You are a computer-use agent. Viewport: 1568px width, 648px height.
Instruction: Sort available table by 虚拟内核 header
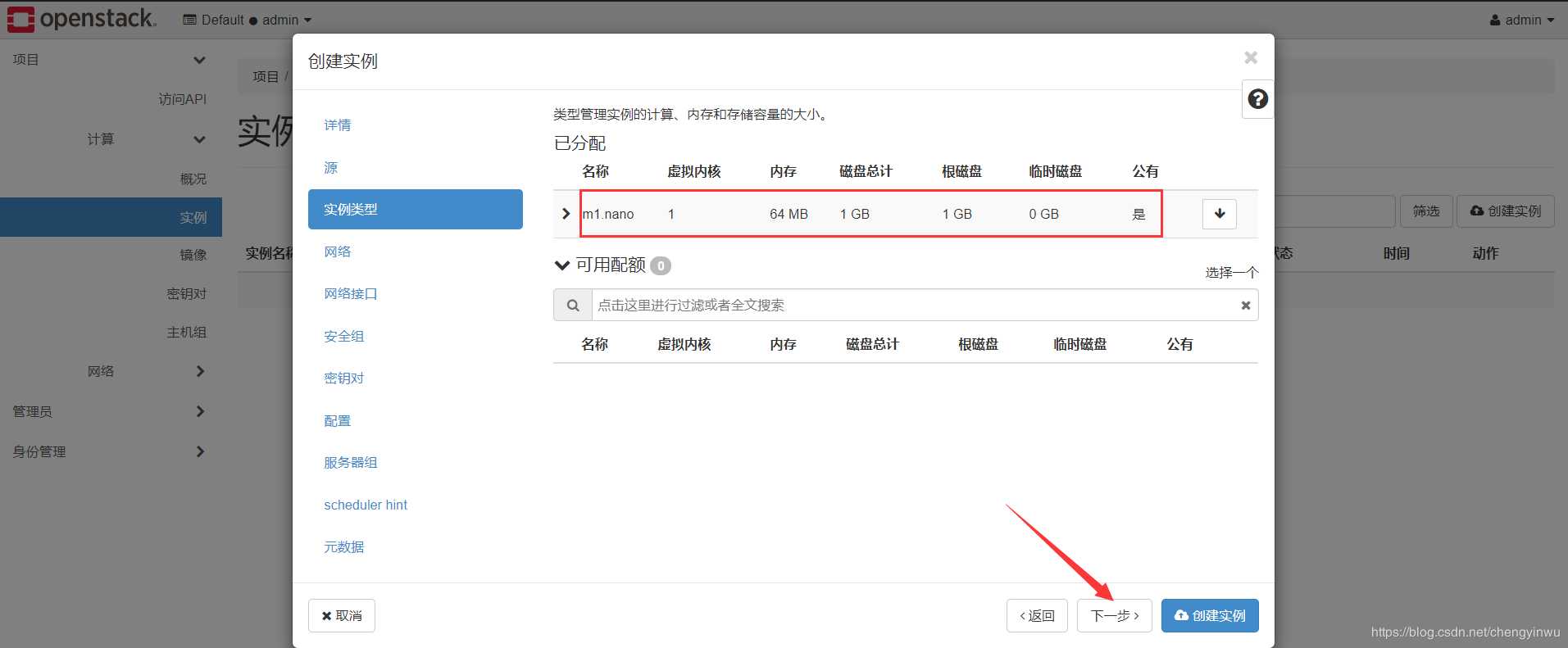(x=684, y=344)
